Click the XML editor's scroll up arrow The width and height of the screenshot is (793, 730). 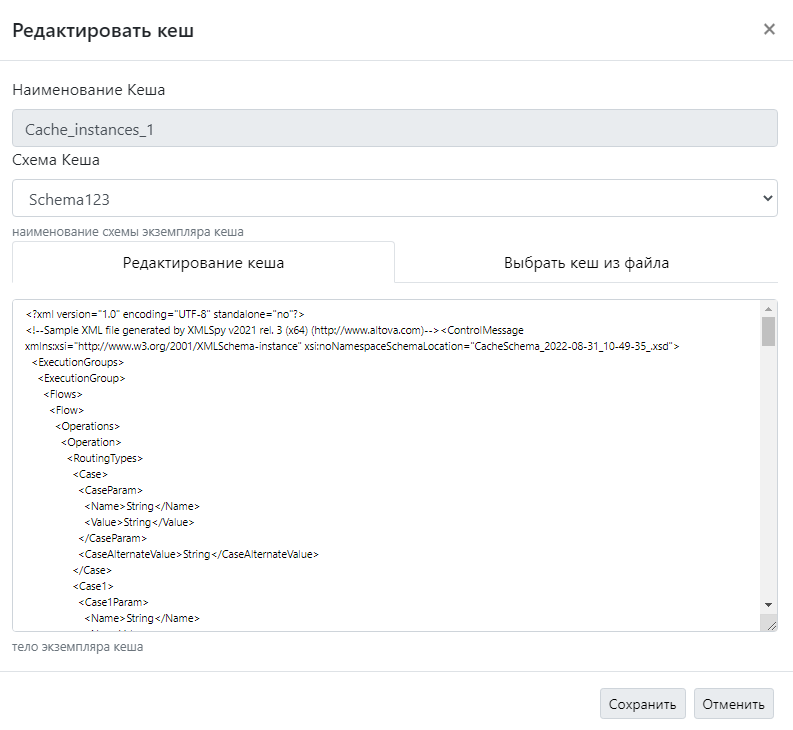point(768,308)
